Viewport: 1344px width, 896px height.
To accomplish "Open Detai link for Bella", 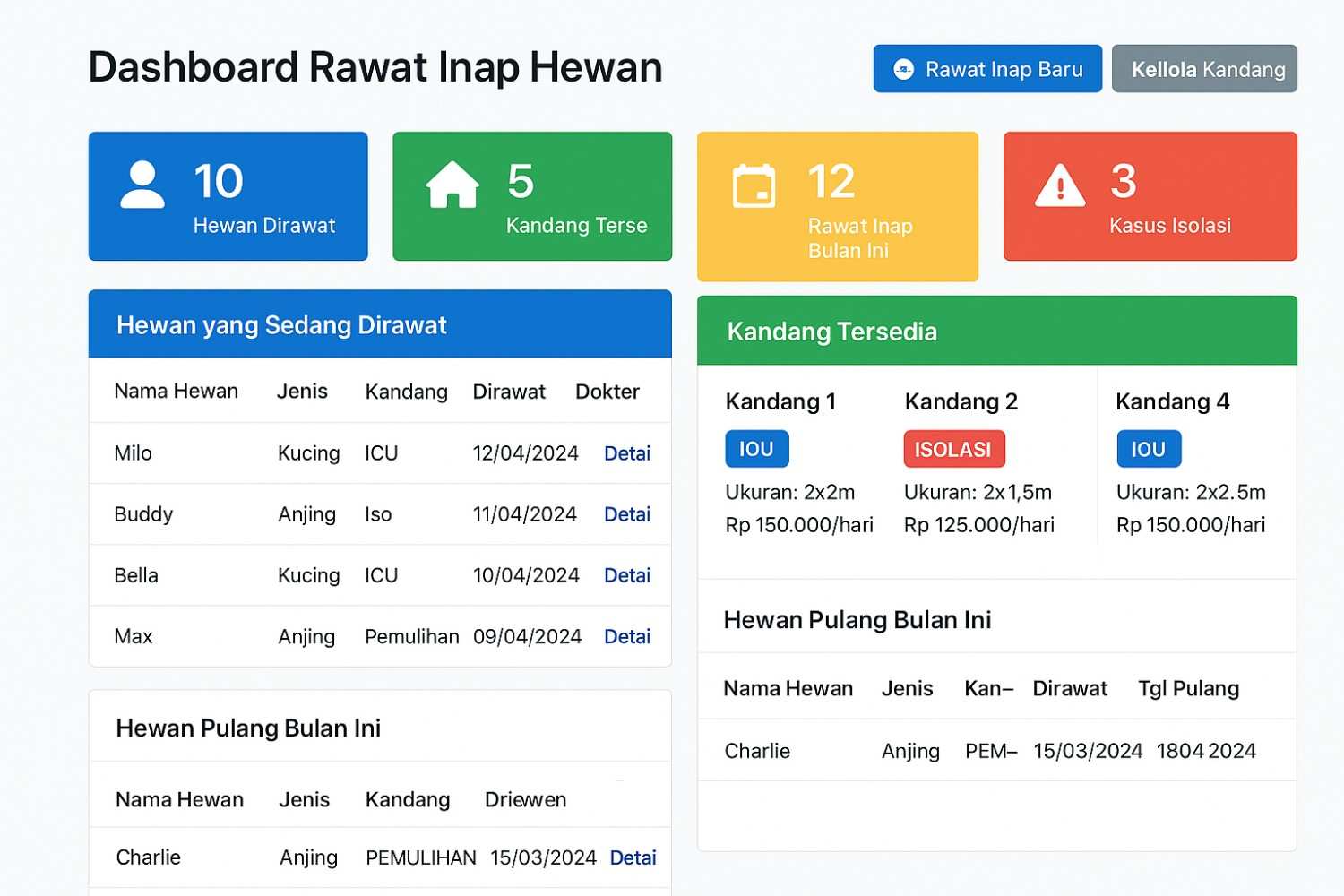I will tap(627, 575).
